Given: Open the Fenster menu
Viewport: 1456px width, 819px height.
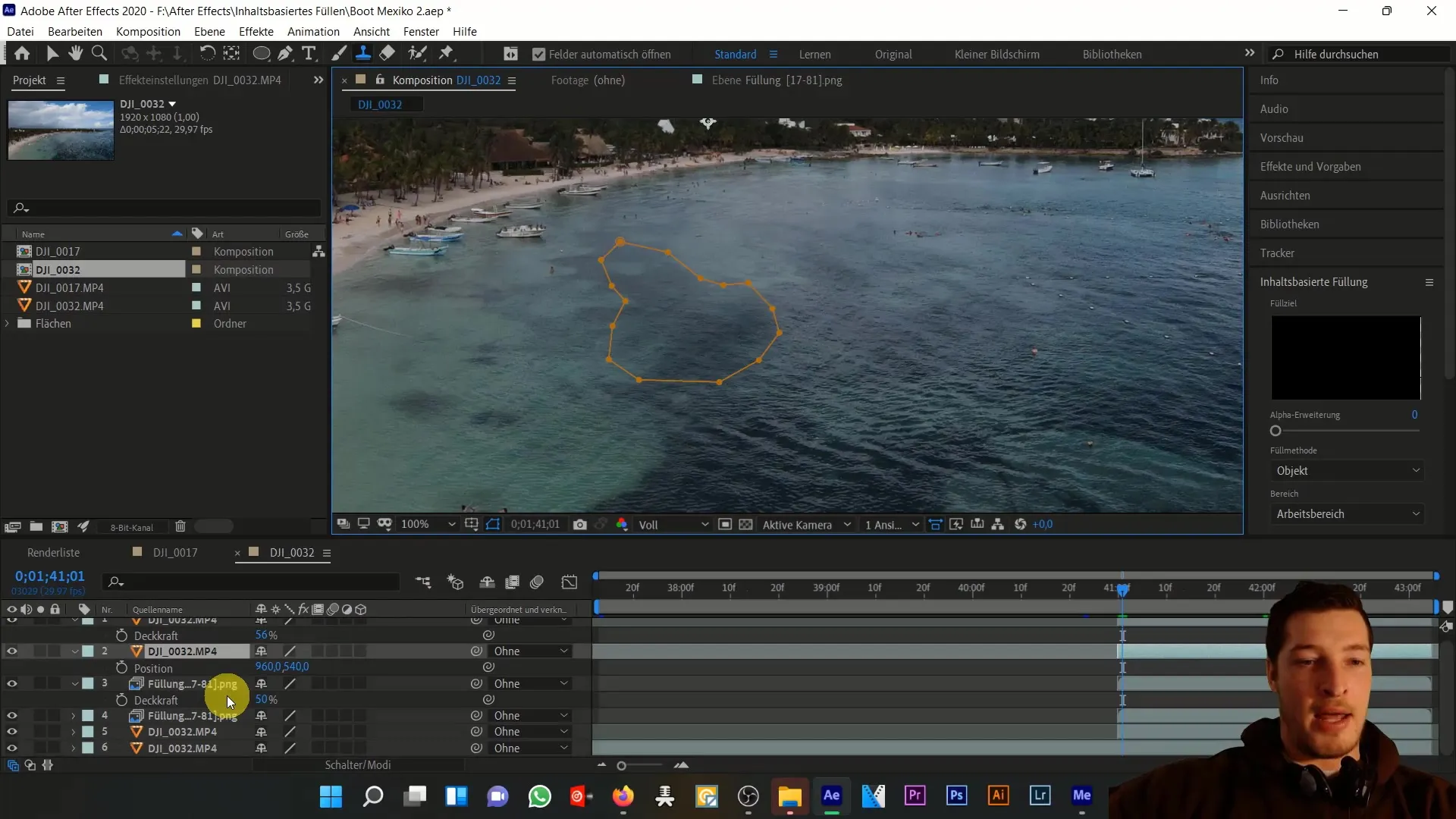Looking at the screenshot, I should click(x=421, y=32).
